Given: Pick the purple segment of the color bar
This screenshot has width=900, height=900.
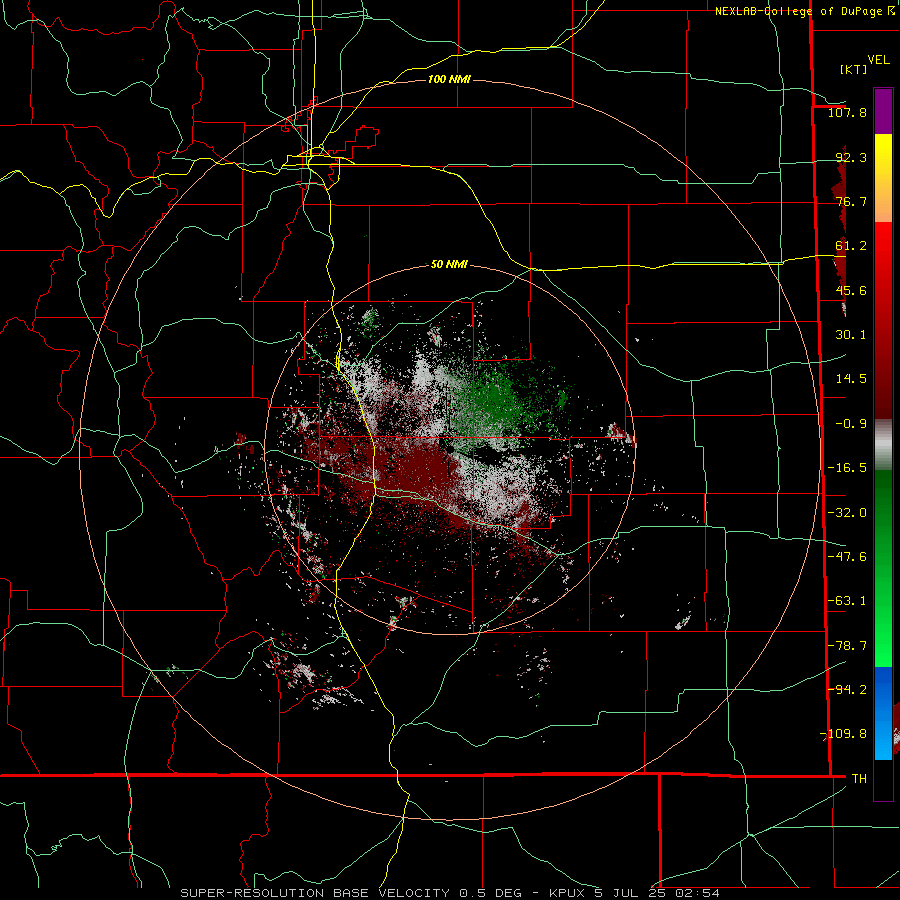Looking at the screenshot, I should pyautogui.click(x=883, y=112).
